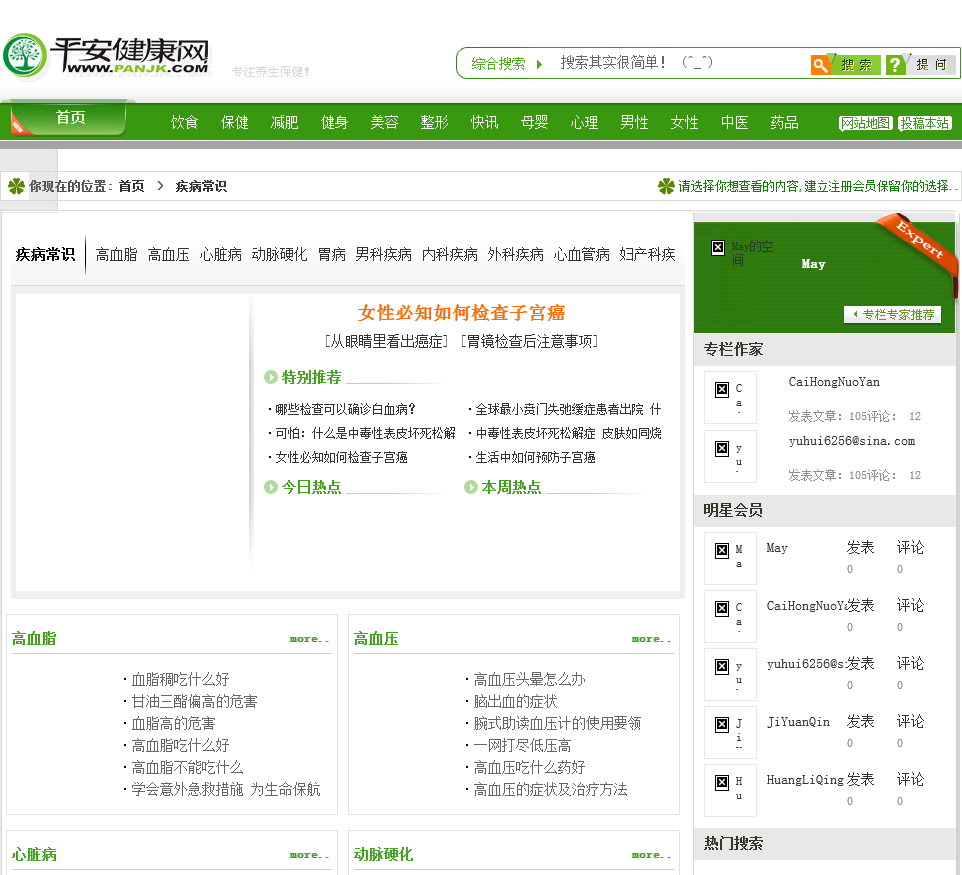The width and height of the screenshot is (962, 875).
Task: Open the 母婴 nav menu
Action: click(534, 122)
